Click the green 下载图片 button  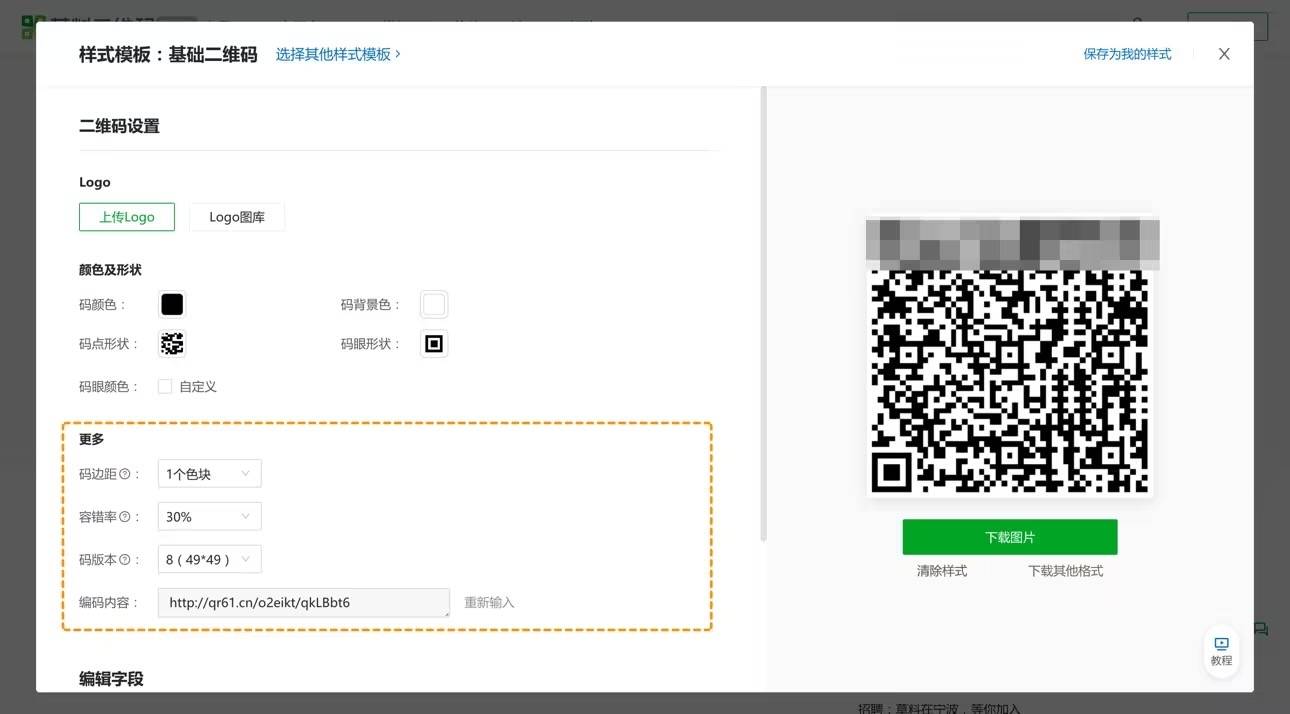pyautogui.click(x=1010, y=537)
